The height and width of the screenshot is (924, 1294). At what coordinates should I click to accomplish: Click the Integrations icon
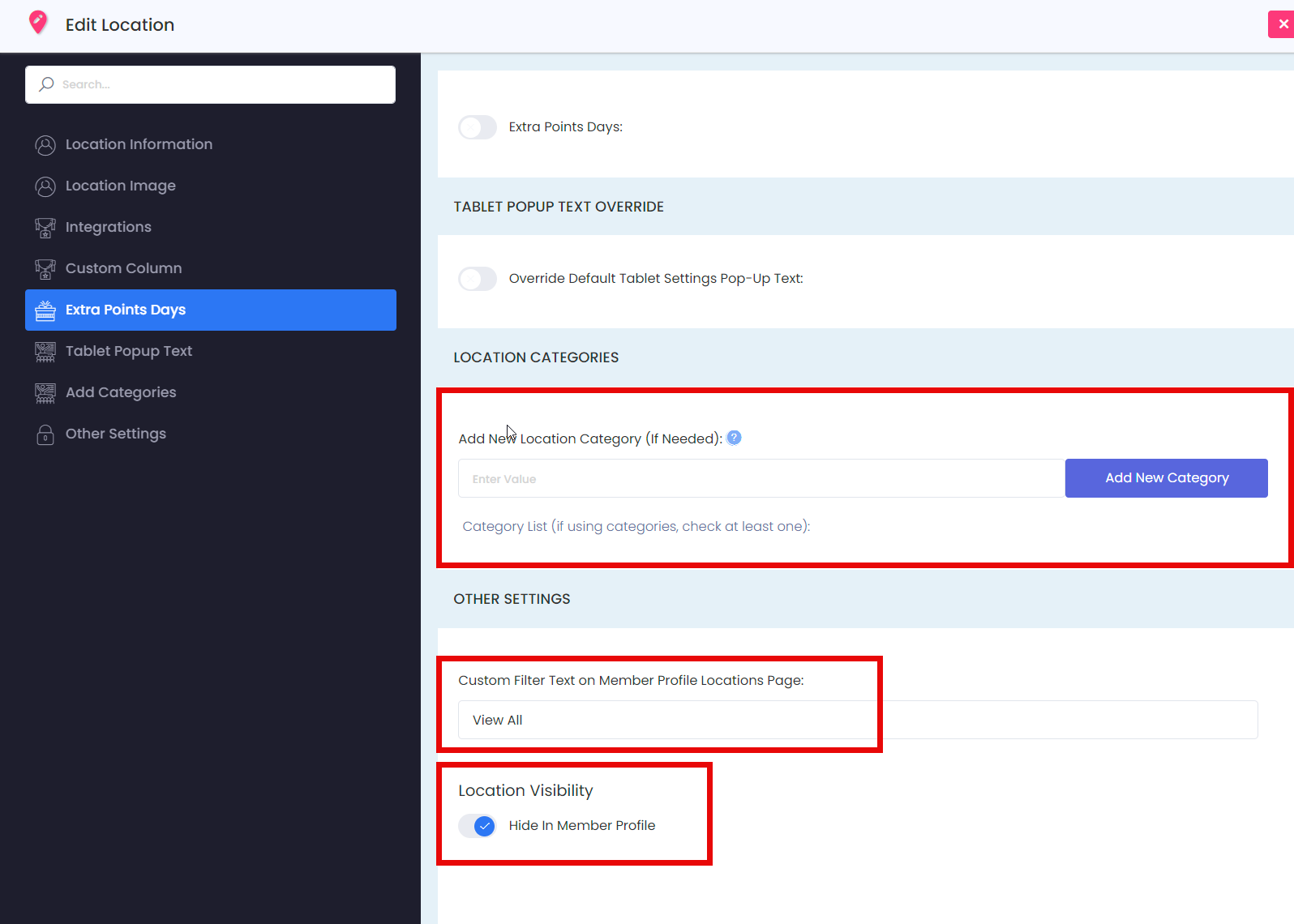tap(45, 228)
